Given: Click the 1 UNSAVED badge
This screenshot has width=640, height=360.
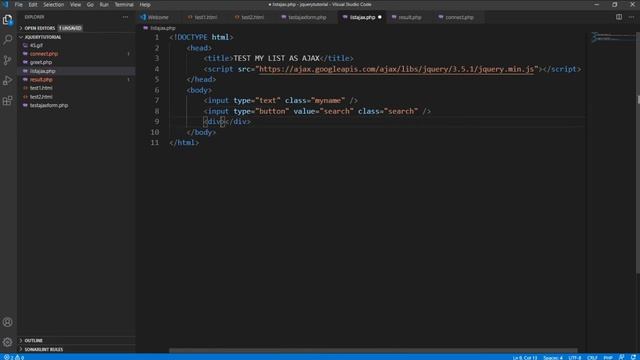Looking at the screenshot, I should [70, 28].
